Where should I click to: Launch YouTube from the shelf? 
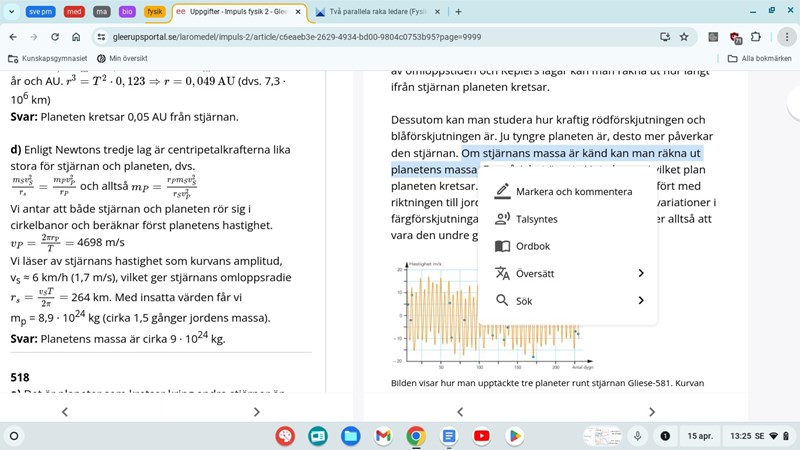(x=482, y=436)
